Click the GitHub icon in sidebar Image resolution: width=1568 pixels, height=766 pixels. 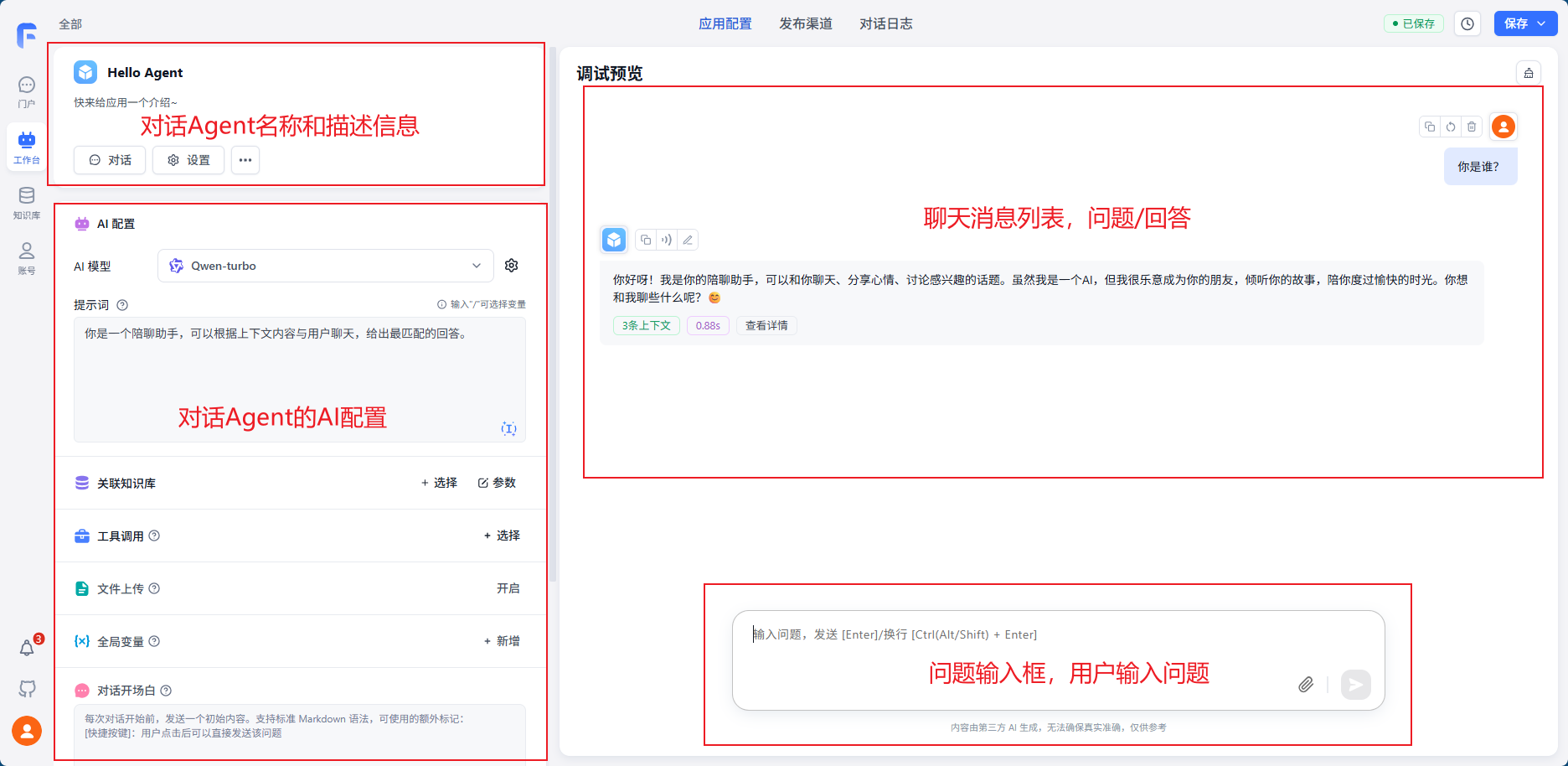(27, 689)
